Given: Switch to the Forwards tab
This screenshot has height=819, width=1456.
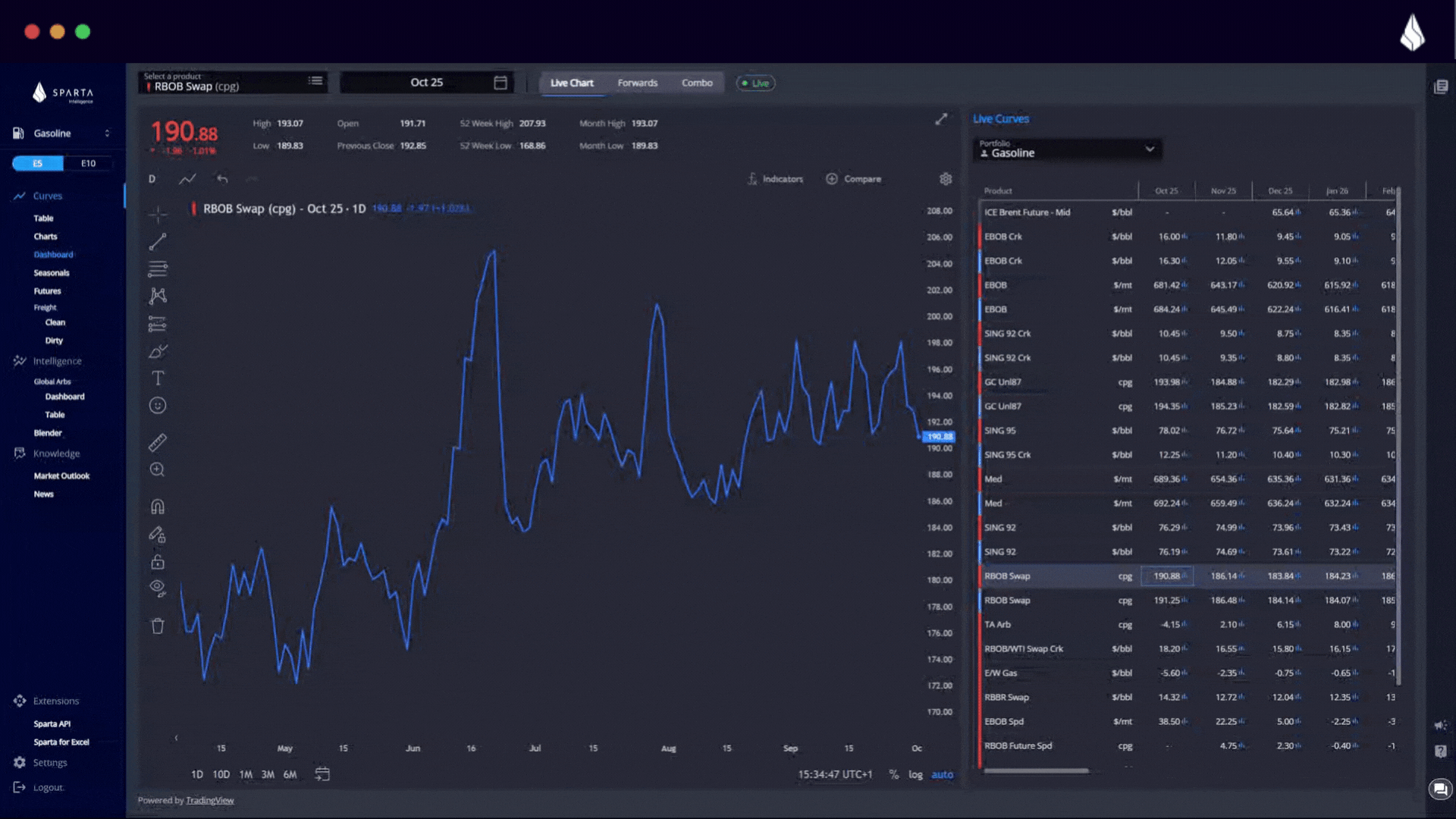Looking at the screenshot, I should [637, 83].
